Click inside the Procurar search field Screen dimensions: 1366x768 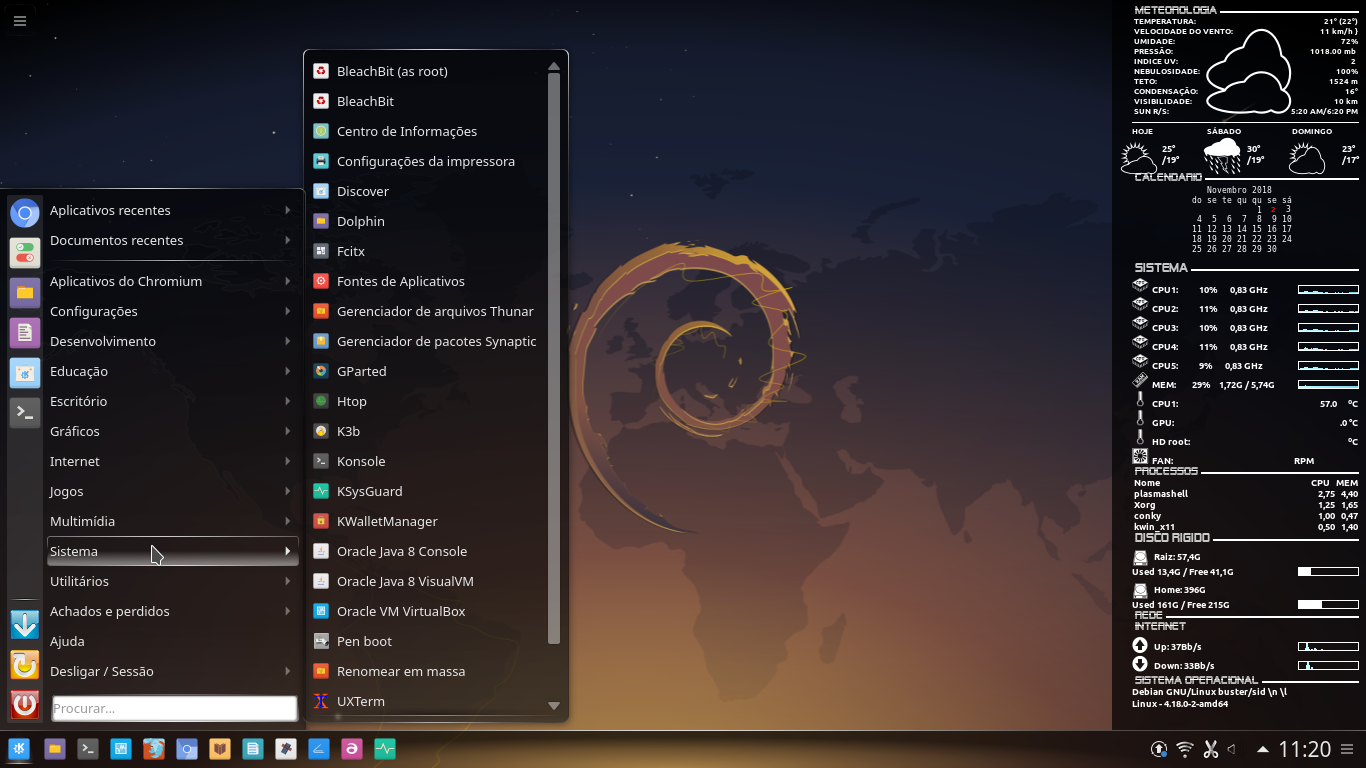(x=173, y=707)
